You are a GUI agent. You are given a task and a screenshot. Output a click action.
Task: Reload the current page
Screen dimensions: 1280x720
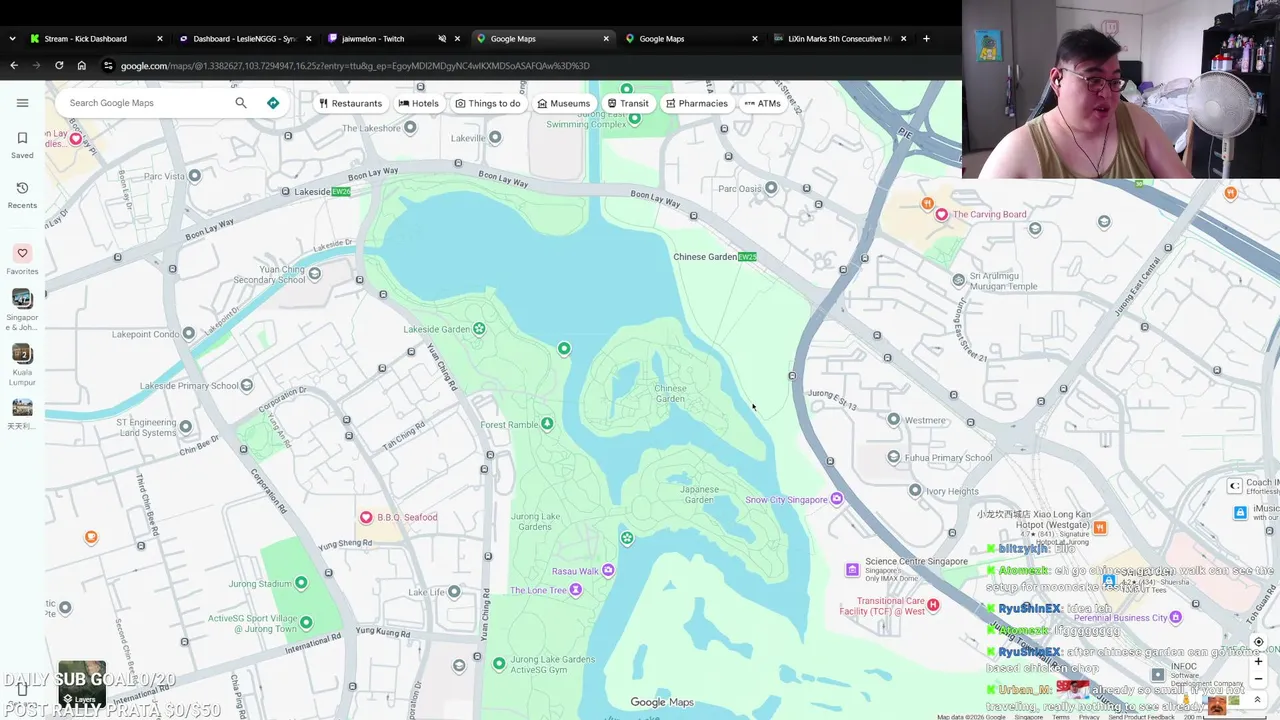(59, 66)
